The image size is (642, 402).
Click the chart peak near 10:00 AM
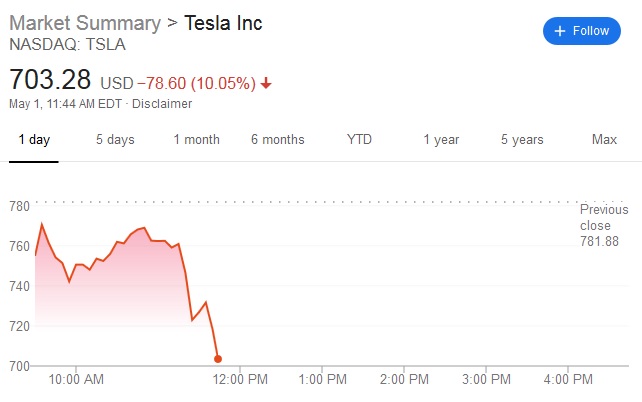[x=41, y=224]
